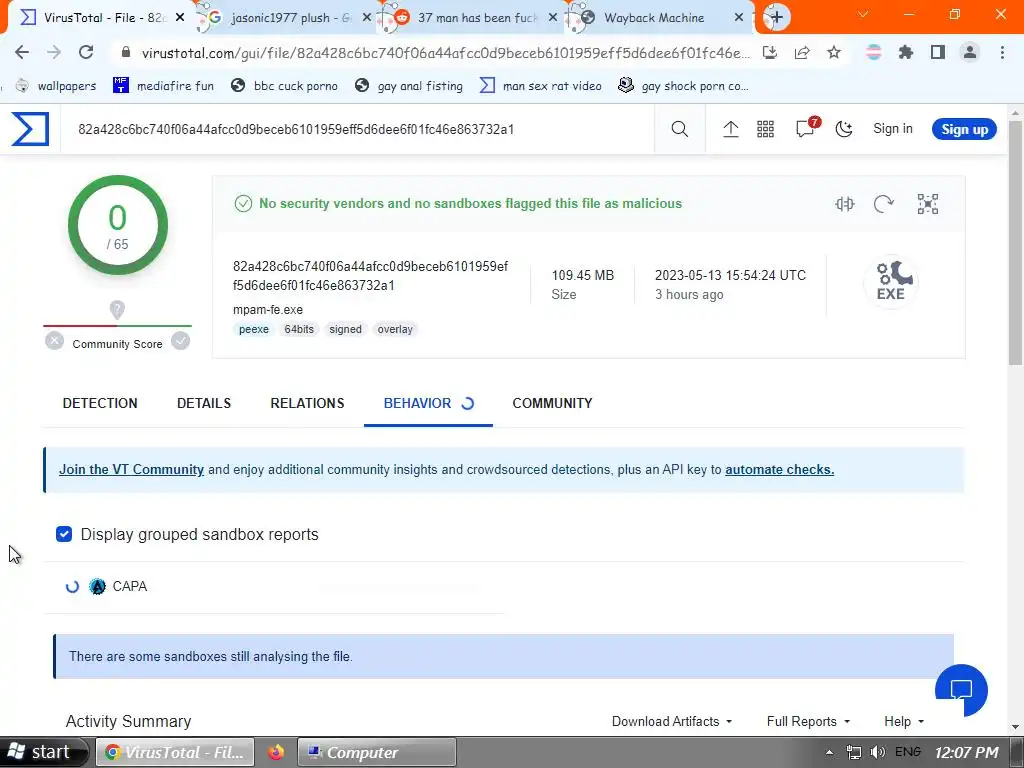Open notifications speech bubble icon
This screenshot has height=768, width=1024.
coord(807,128)
